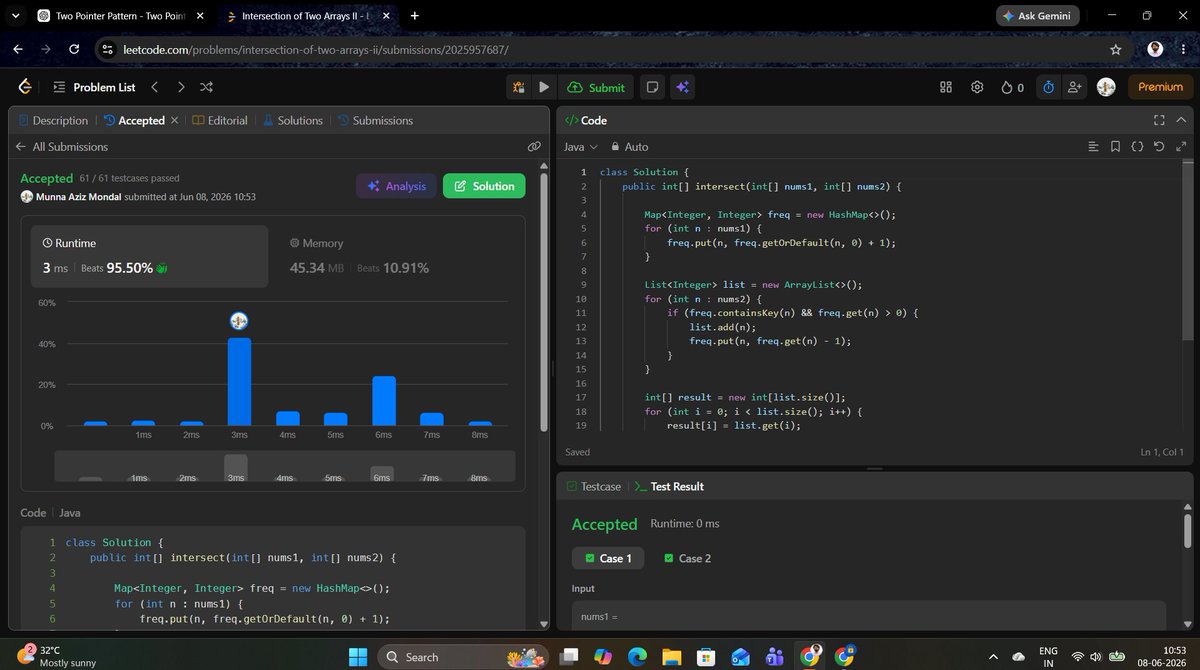Image resolution: width=1200 pixels, height=670 pixels.
Task: Open Chrome tab search dropdown
Action: coord(15,15)
